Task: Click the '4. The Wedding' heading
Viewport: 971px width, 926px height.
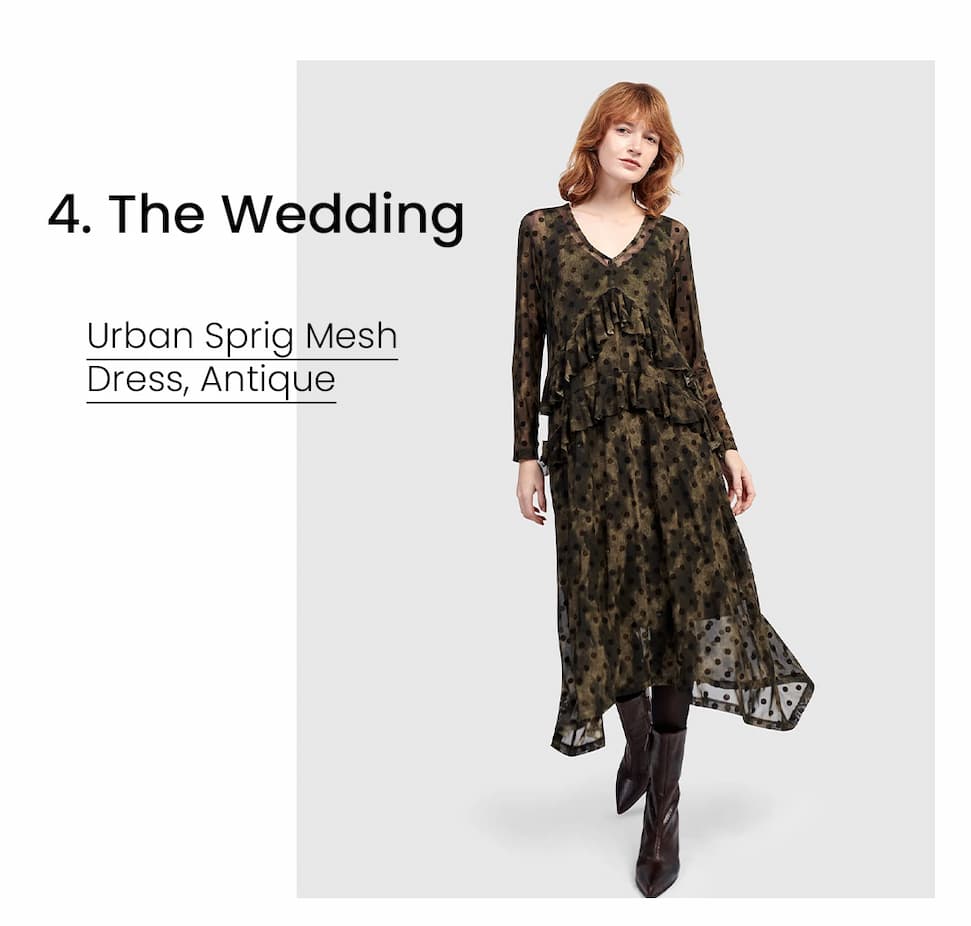Action: click(256, 214)
